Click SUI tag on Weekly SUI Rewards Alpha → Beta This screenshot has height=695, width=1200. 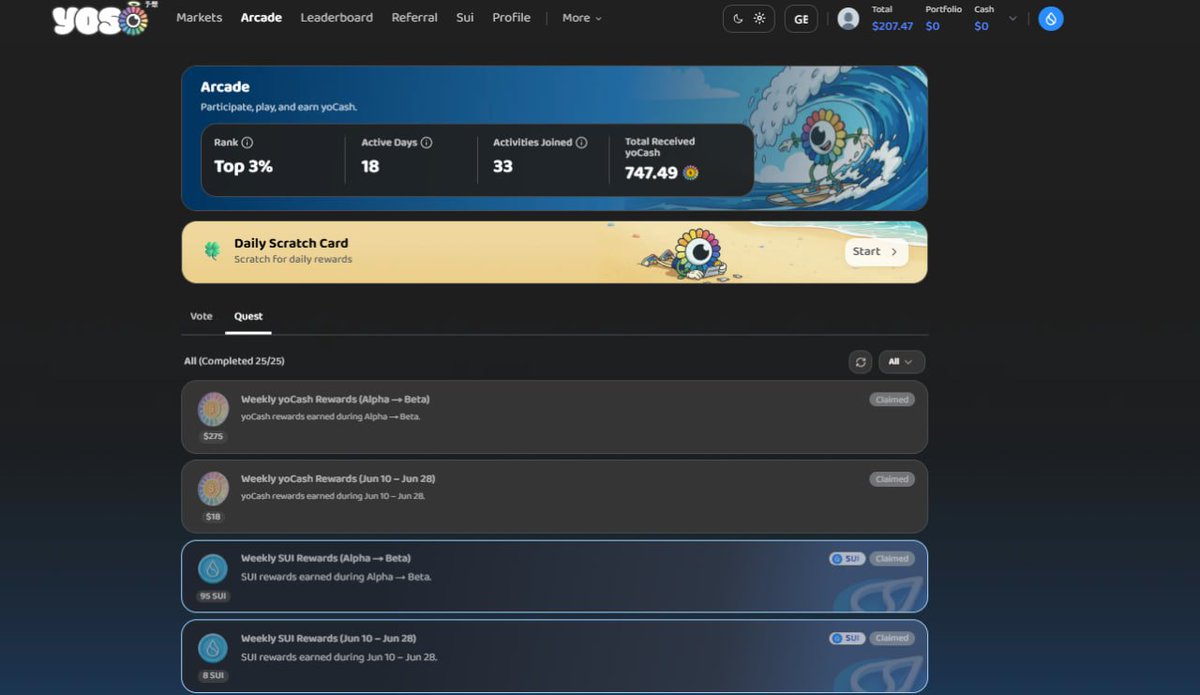(x=846, y=559)
